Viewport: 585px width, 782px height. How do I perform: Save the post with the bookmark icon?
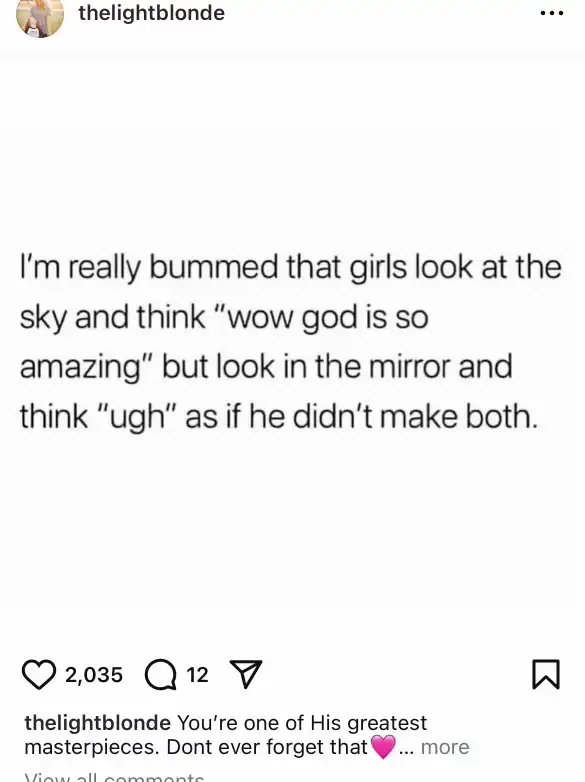point(546,674)
